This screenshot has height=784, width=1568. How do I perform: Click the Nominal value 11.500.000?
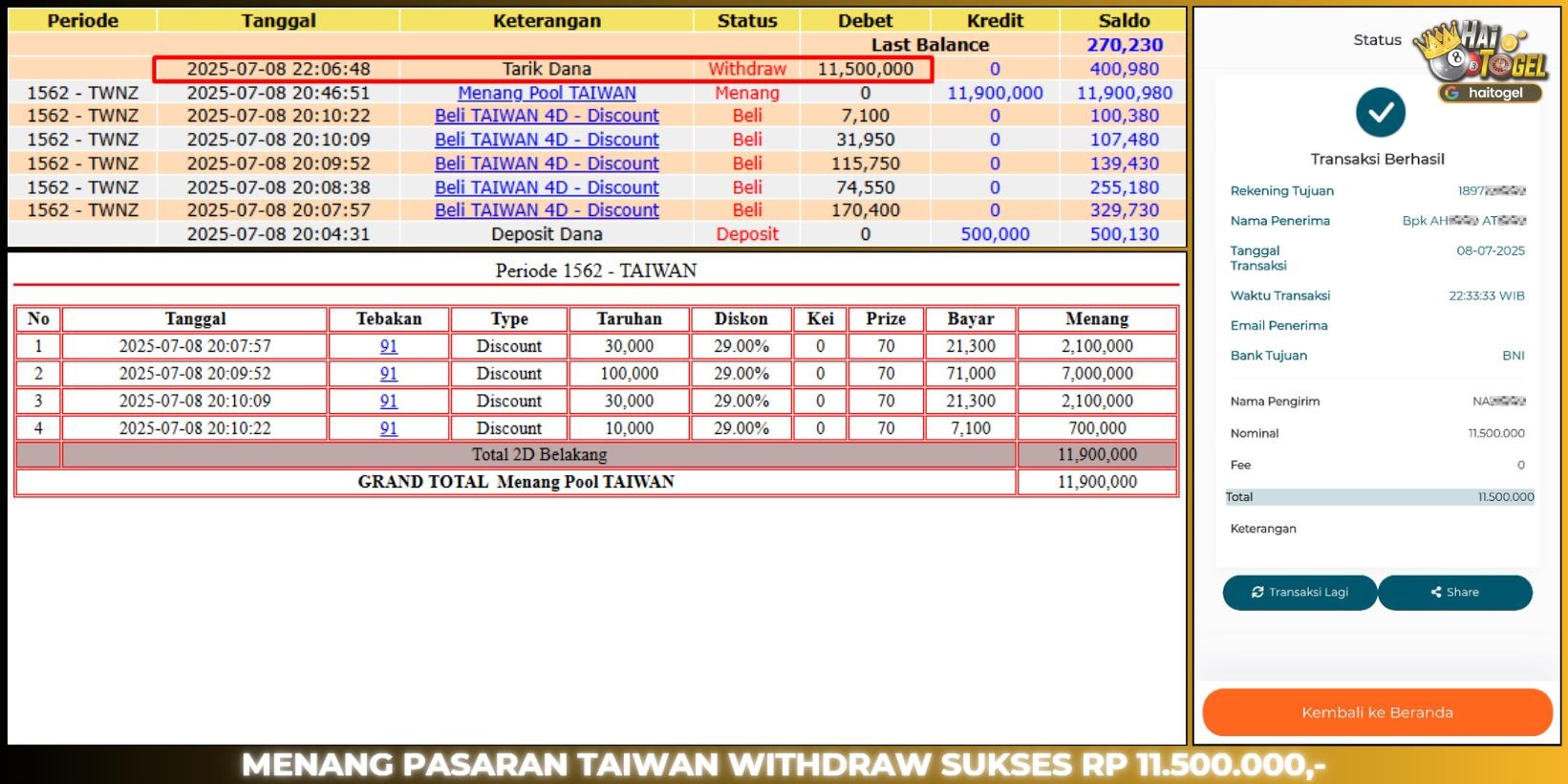(x=1496, y=434)
